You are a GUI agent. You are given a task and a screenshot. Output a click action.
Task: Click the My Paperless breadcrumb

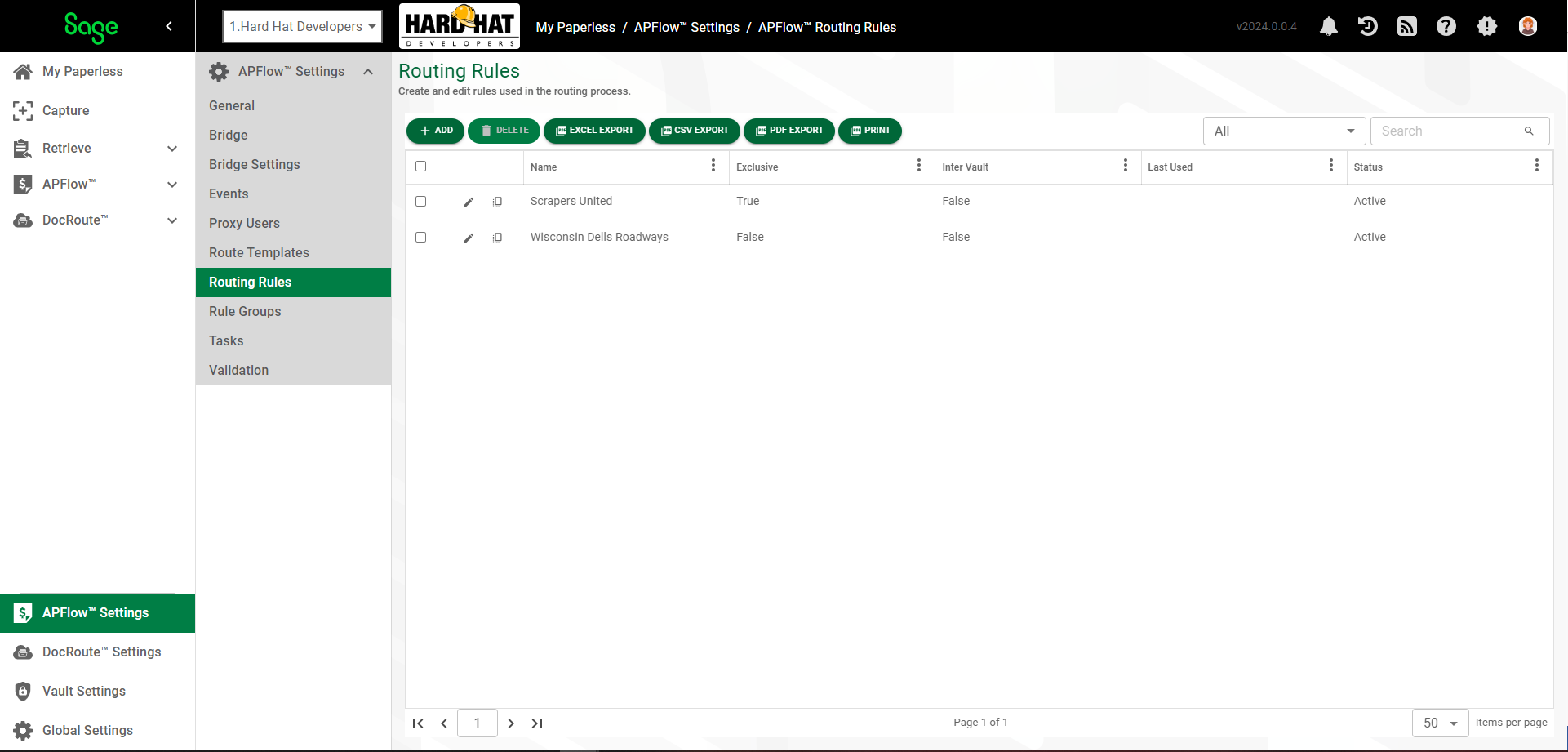click(x=575, y=27)
